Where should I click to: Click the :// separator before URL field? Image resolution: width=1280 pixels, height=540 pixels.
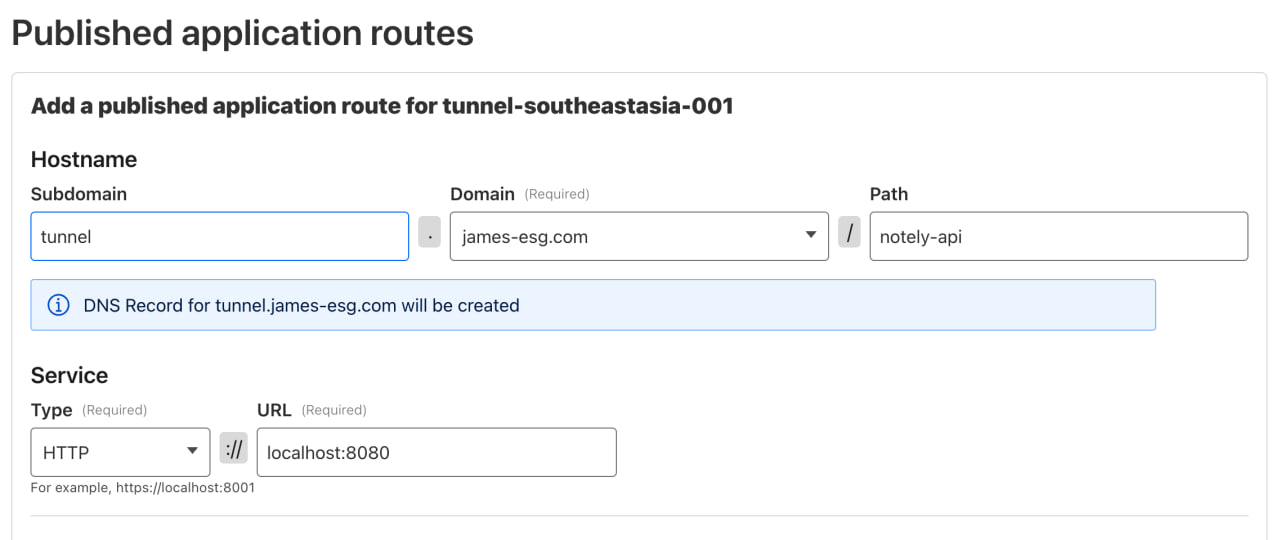coord(233,452)
